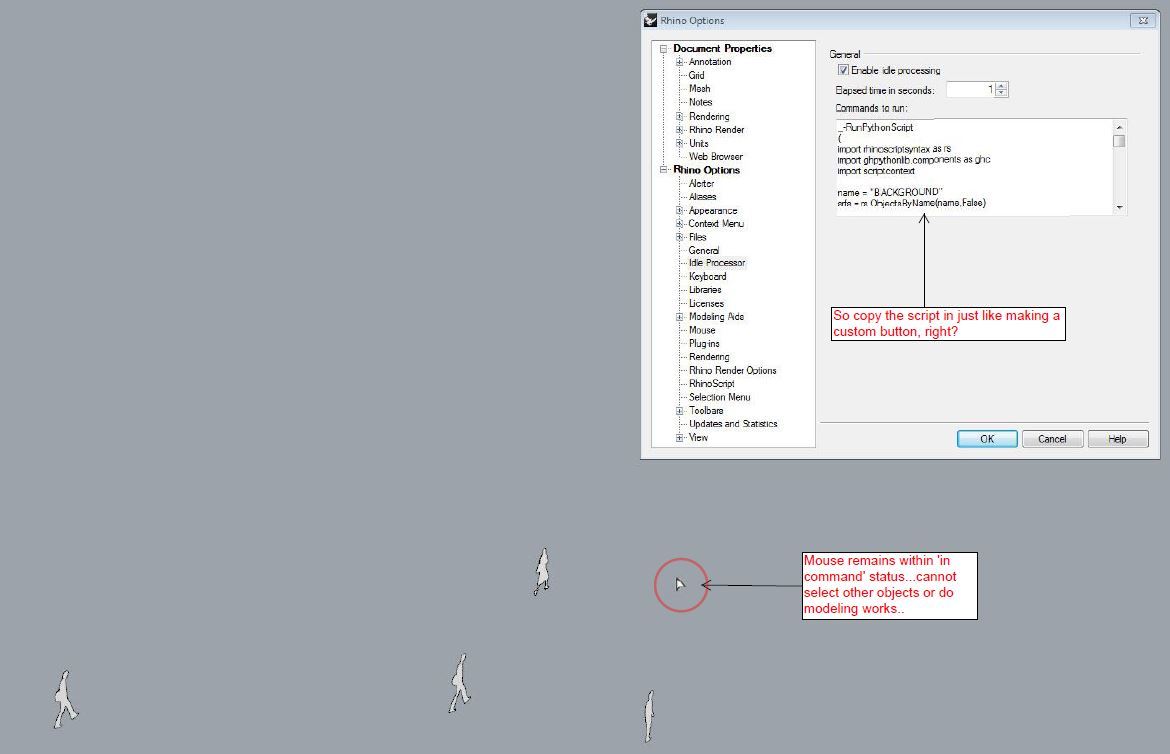Image resolution: width=1170 pixels, height=754 pixels.
Task: Disable the 'Enable idle processing' checkbox
Action: point(843,70)
